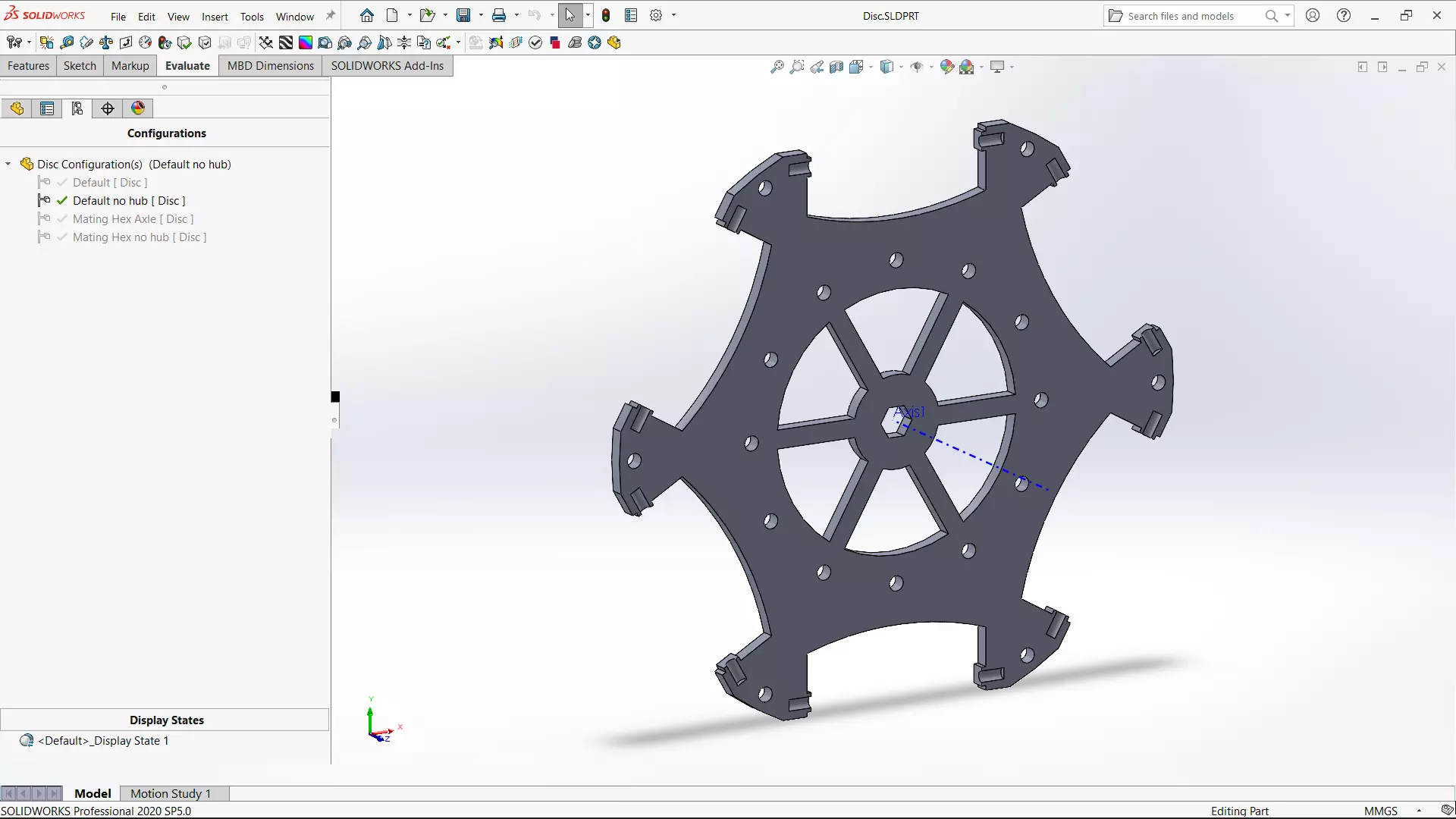
Task: Open DimXpertManager crosshair tab
Action: tap(108, 108)
